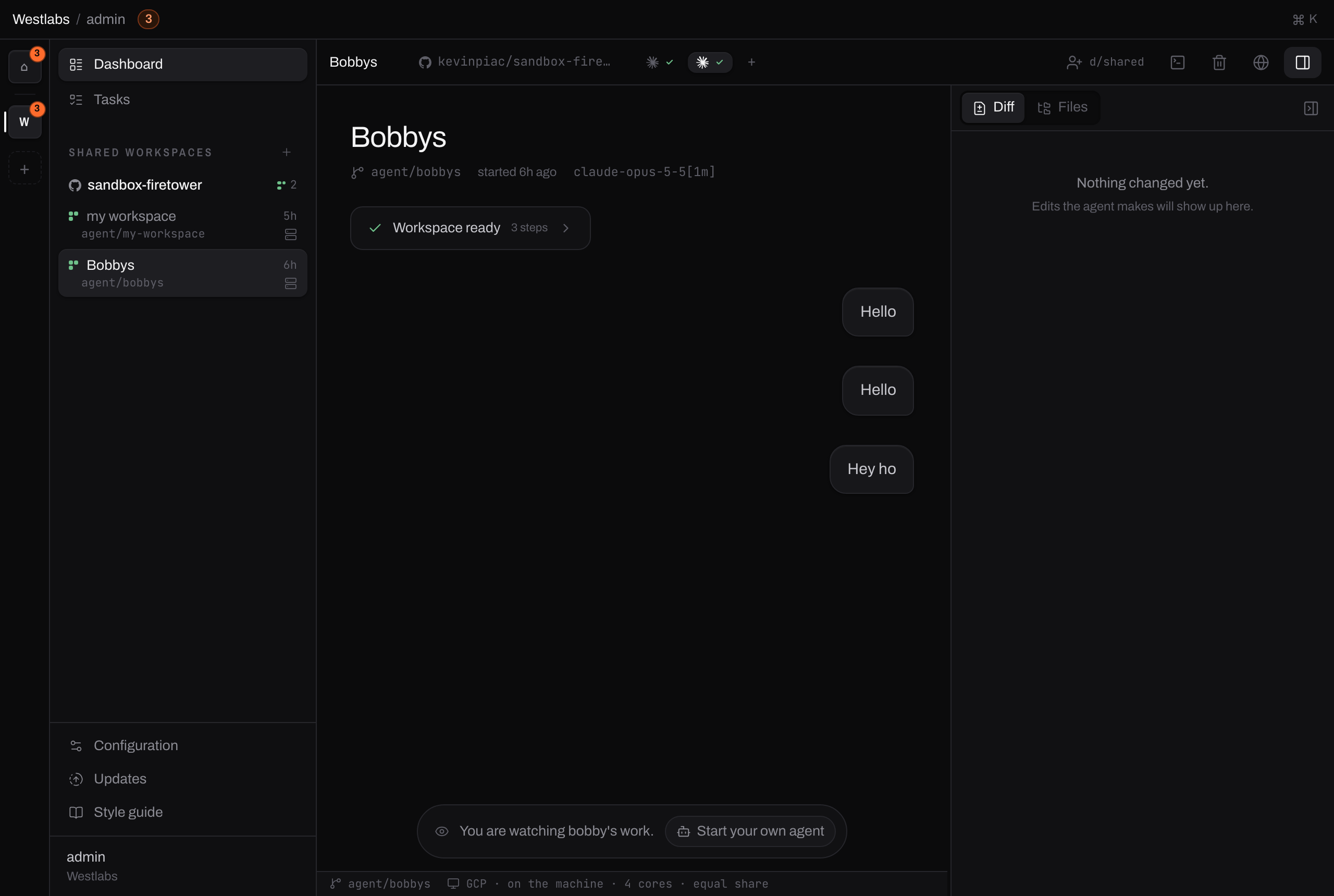Select the sandbox-firetower repository
The image size is (1334, 896).
tap(183, 185)
